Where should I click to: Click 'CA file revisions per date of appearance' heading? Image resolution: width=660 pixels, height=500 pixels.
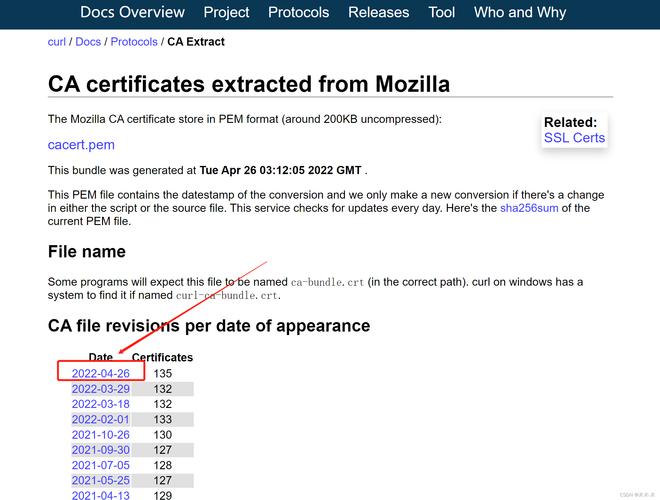tap(209, 326)
